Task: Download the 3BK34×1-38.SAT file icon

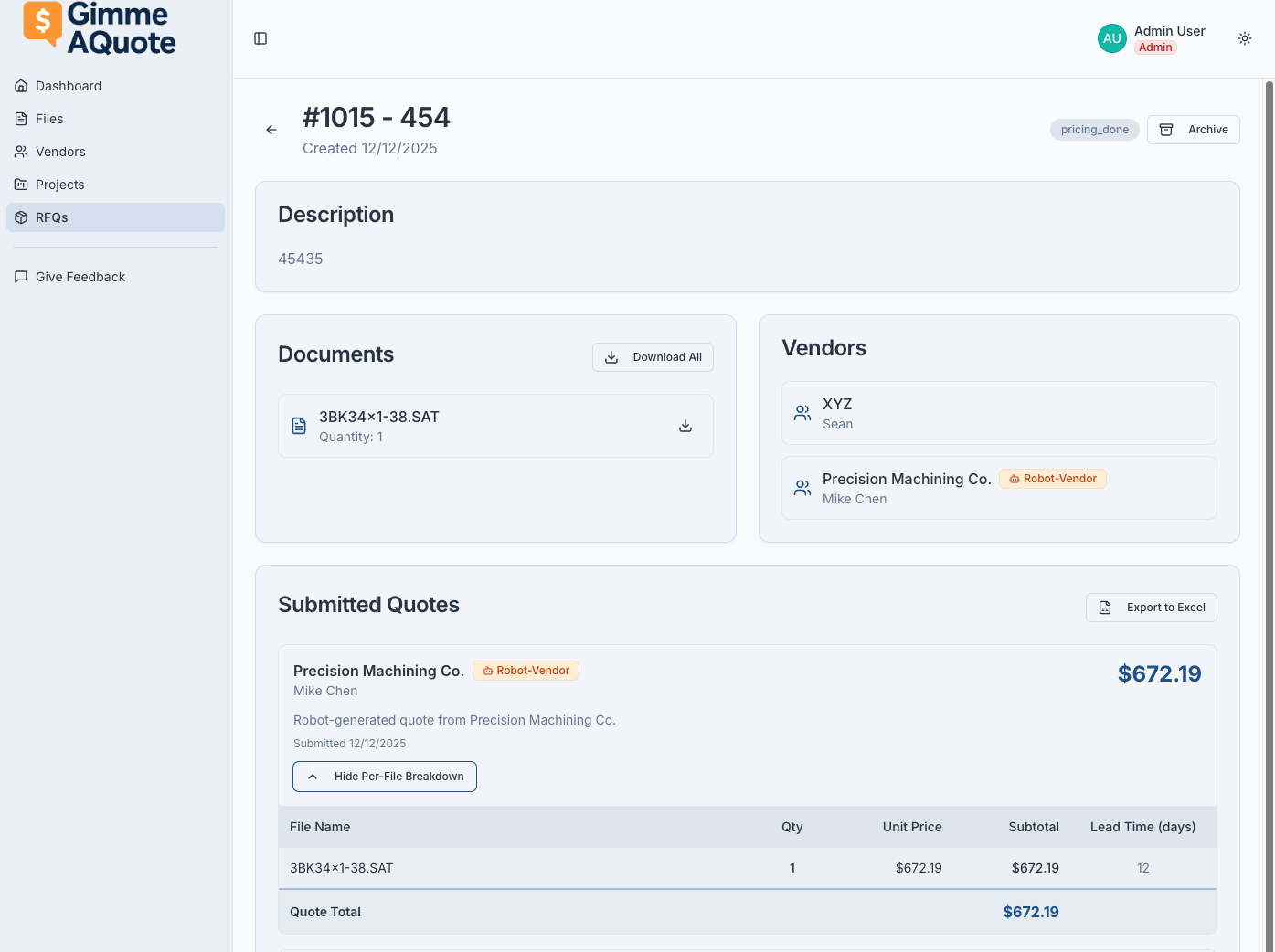Action: point(685,426)
